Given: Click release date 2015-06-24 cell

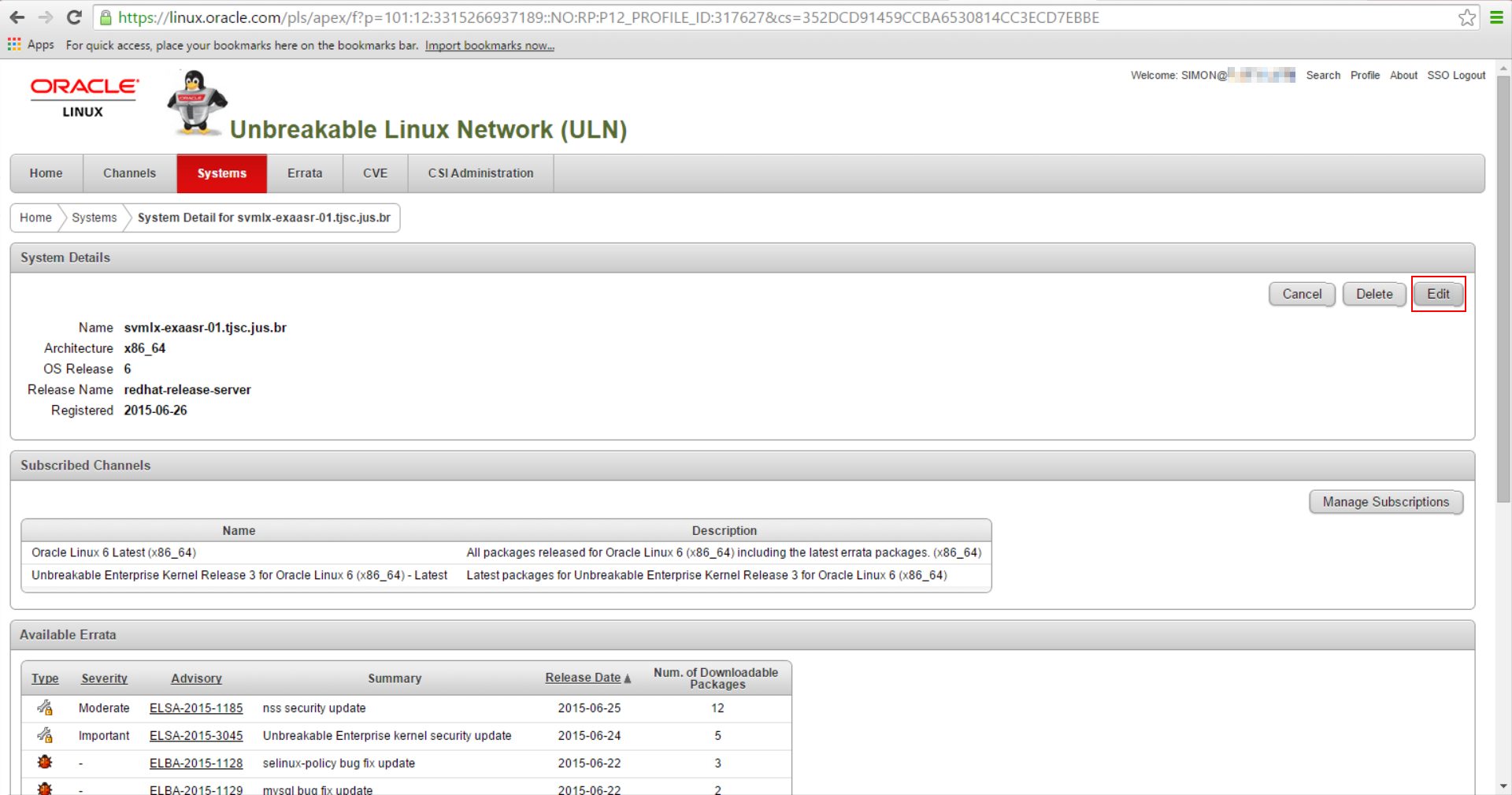Looking at the screenshot, I should 589,736.
